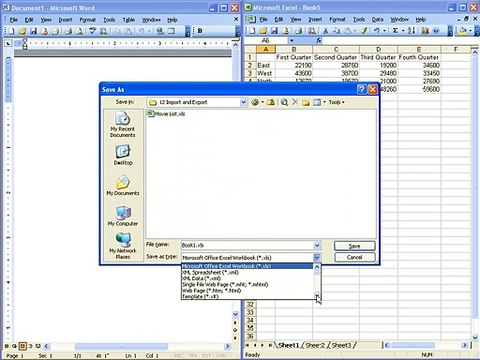Click Format Painter brush in Excel toolbar
Screen dimensions: 480x360
click(364, 31)
